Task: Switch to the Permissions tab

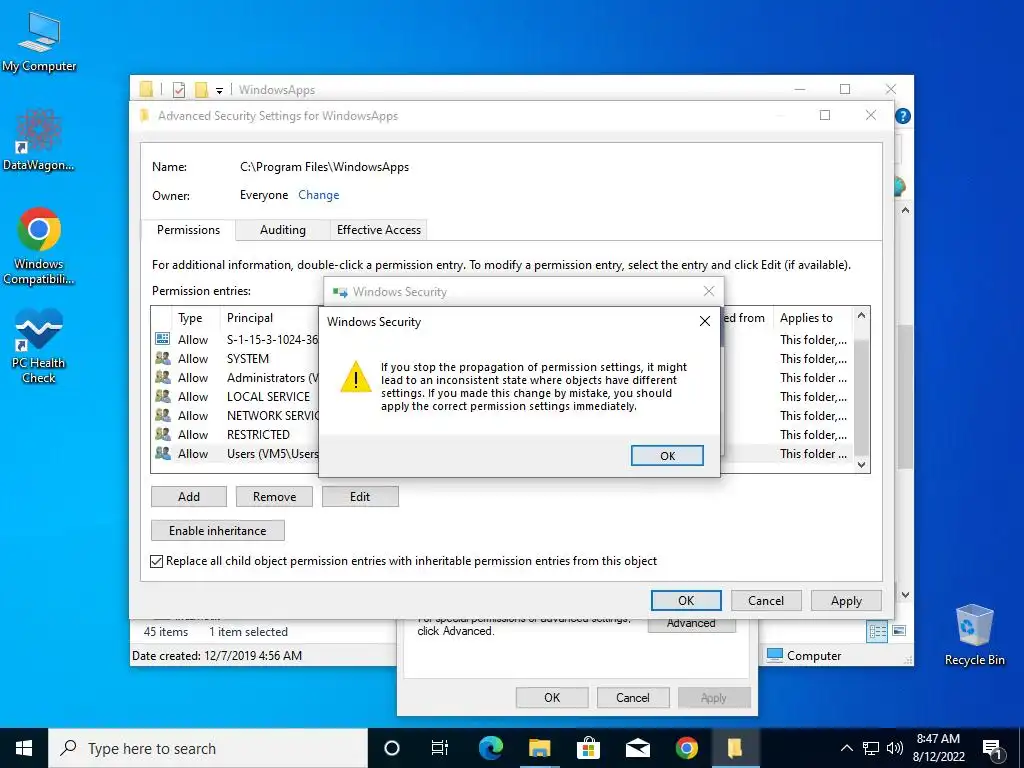Action: (188, 230)
